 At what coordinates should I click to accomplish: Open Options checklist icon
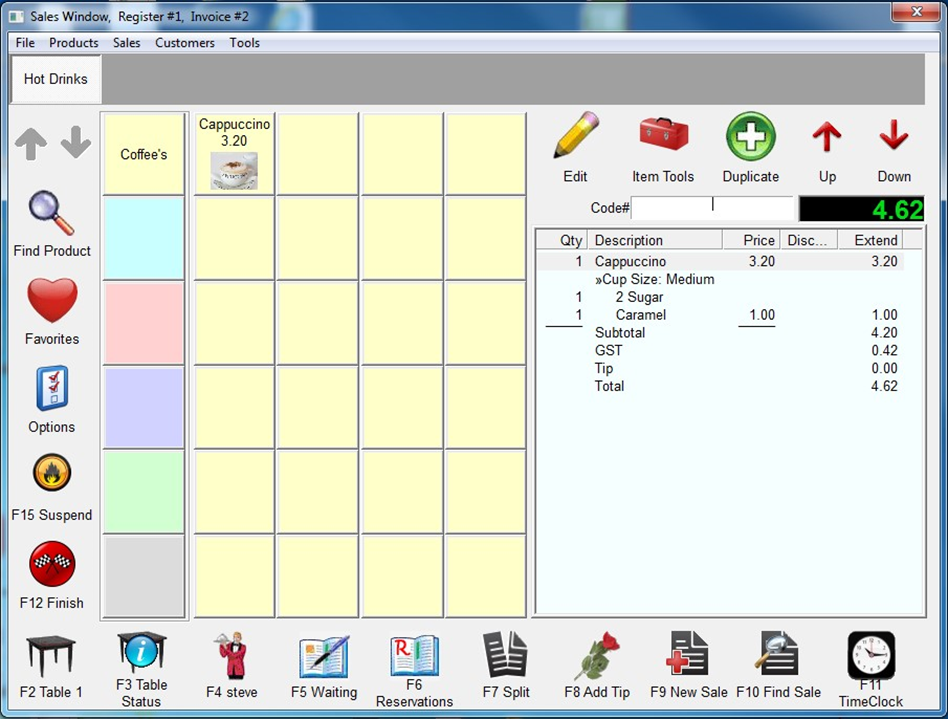coord(52,390)
